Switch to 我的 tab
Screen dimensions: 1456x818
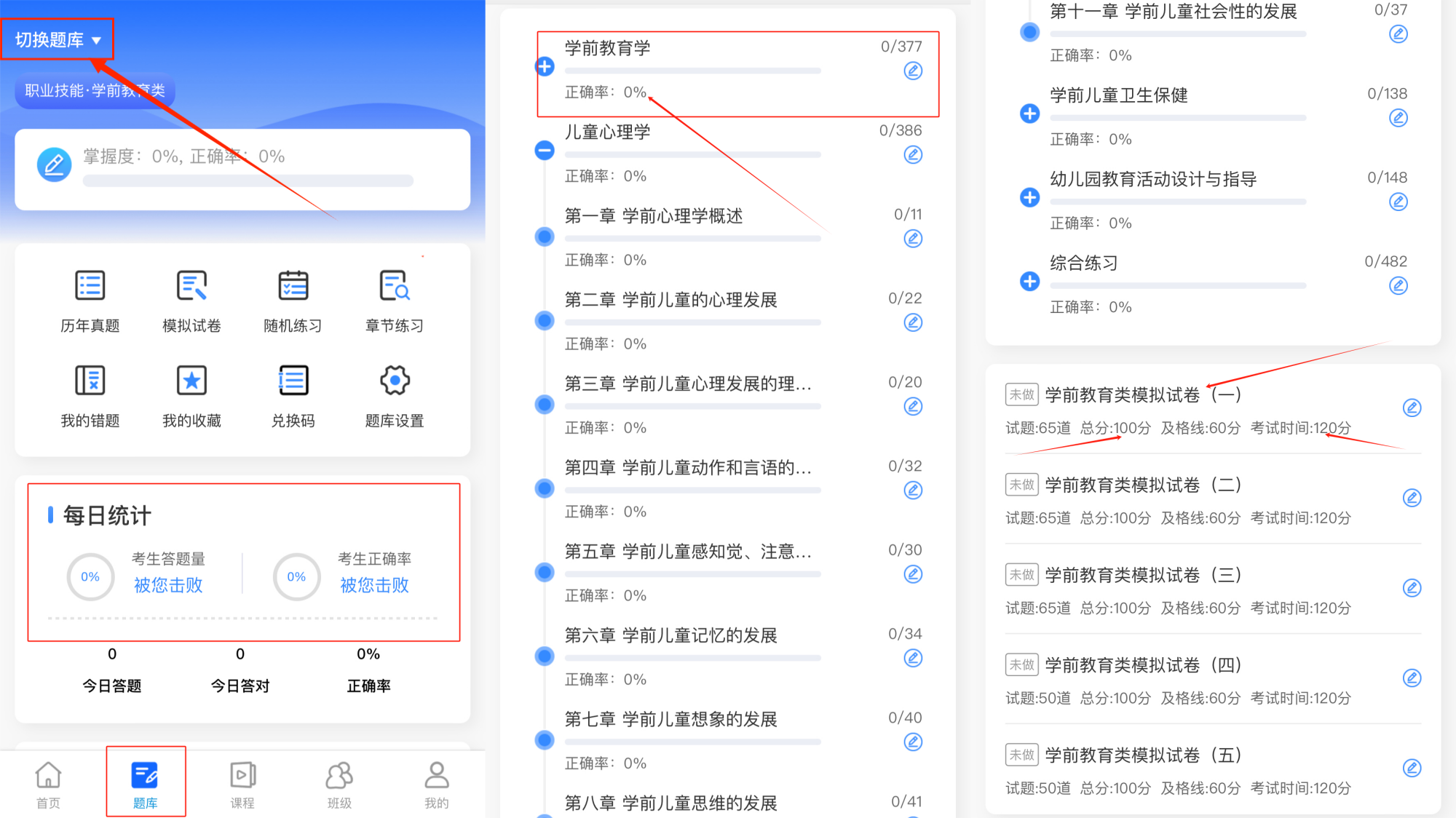[437, 785]
